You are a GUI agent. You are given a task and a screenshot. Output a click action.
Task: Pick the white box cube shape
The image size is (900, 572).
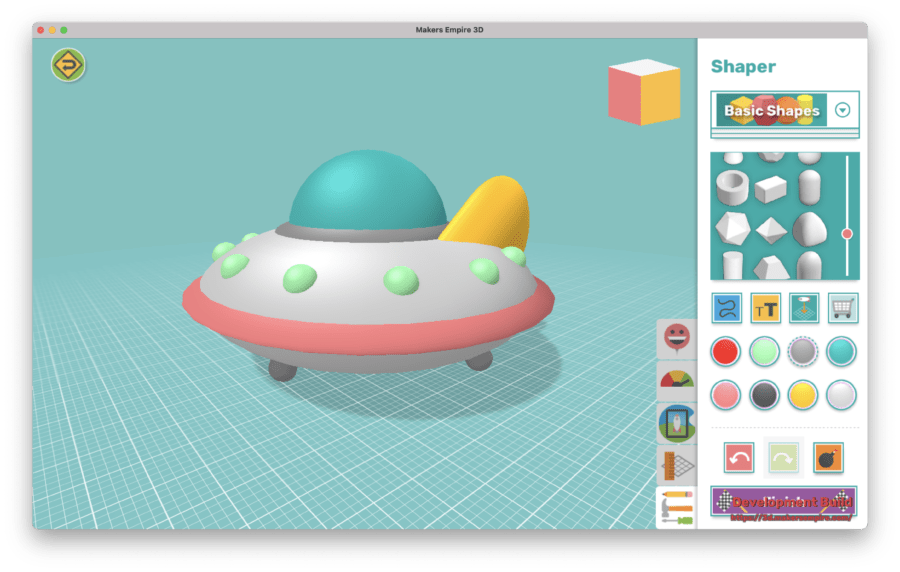[770, 189]
